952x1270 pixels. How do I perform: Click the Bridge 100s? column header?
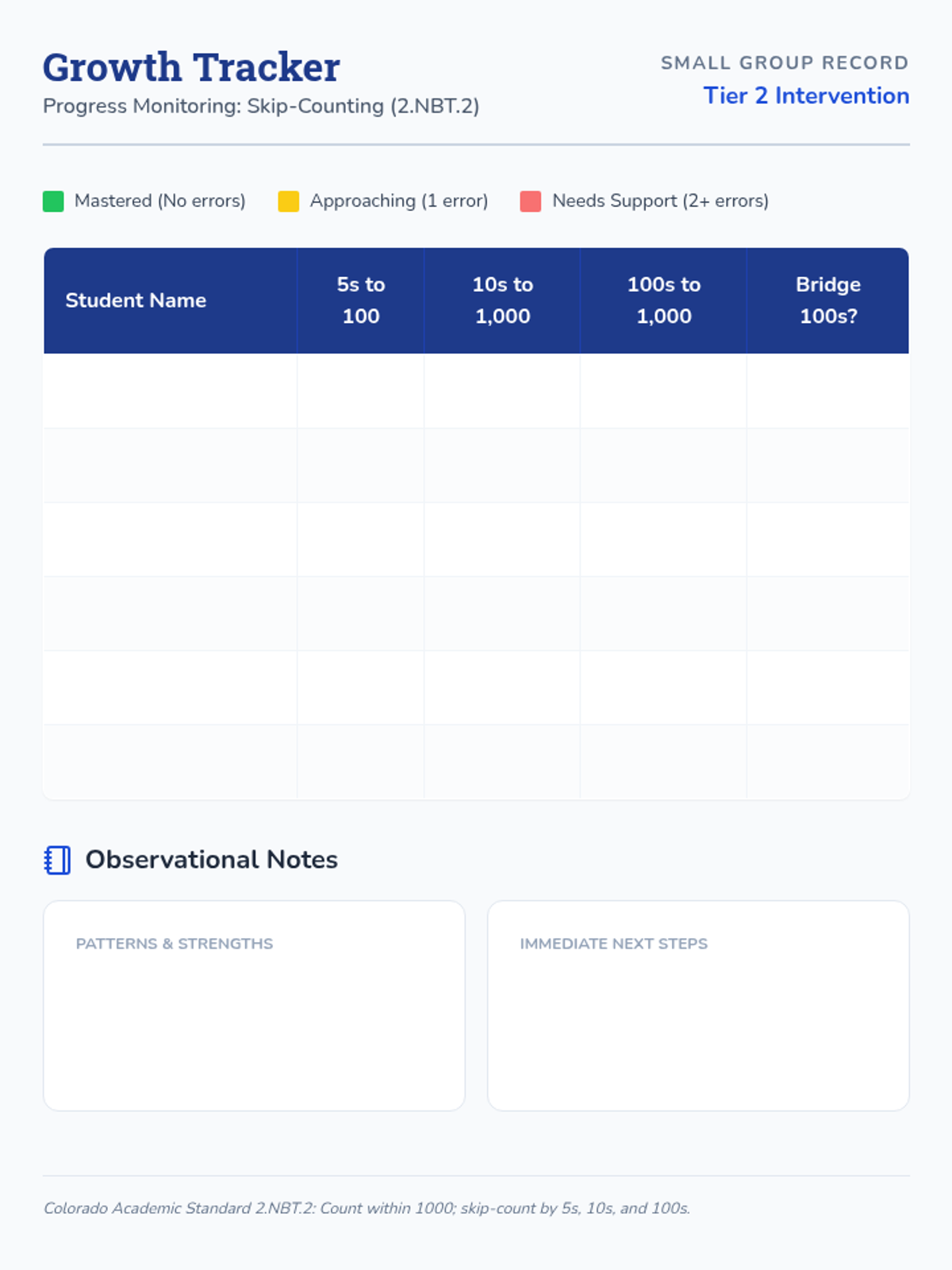pos(827,300)
